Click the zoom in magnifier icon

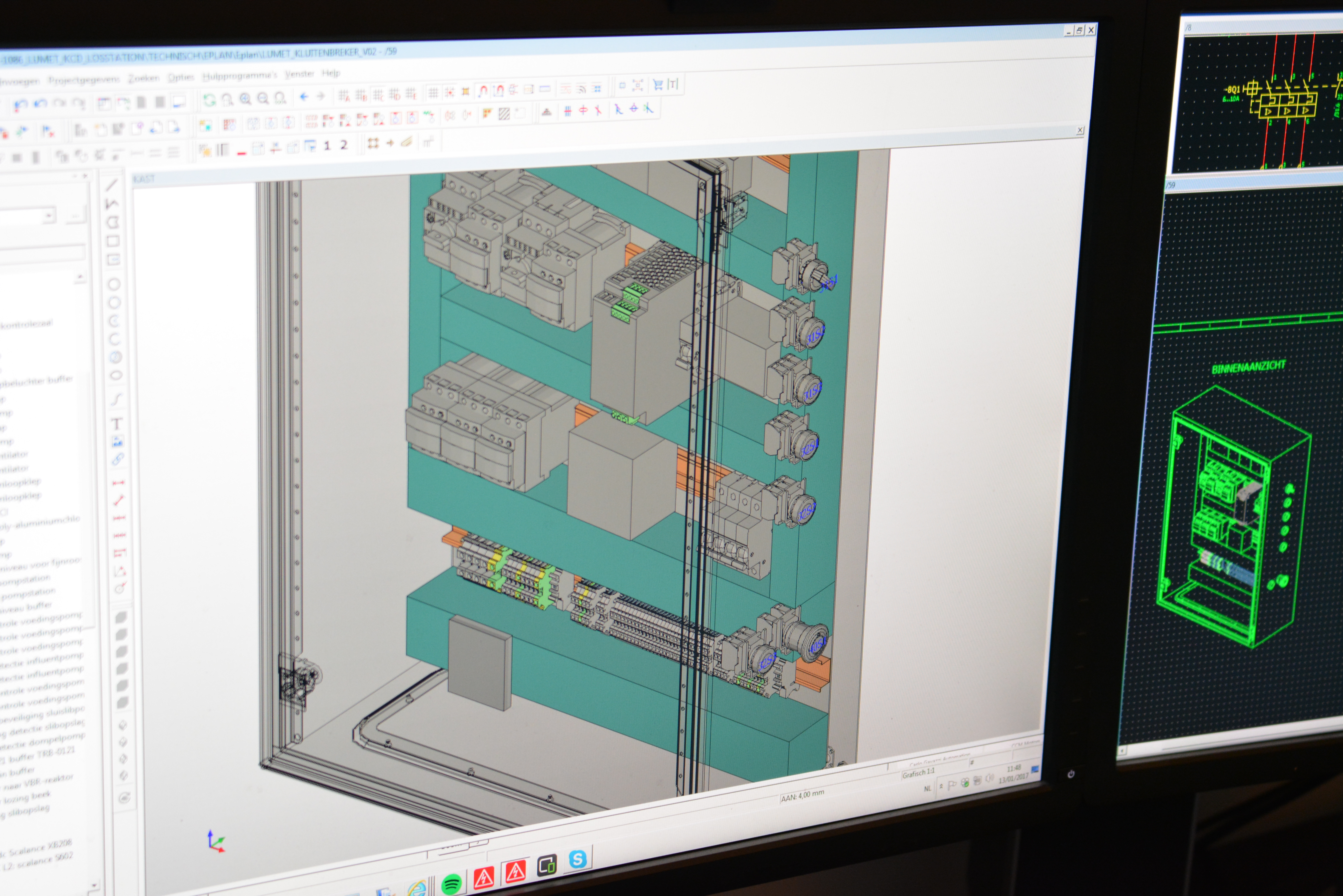click(245, 99)
